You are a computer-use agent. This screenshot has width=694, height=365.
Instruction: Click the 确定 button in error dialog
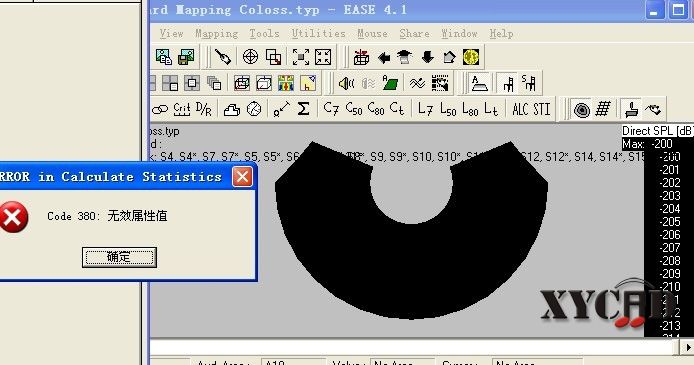pyautogui.click(x=119, y=257)
